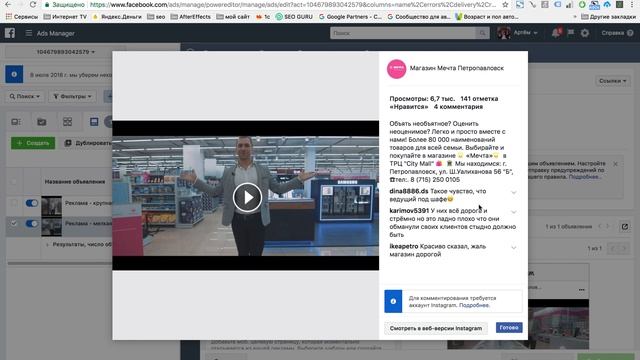Open settings gear in Ads Manager header
Screen dimensions: 640x360
pyautogui.click(x=585, y=33)
